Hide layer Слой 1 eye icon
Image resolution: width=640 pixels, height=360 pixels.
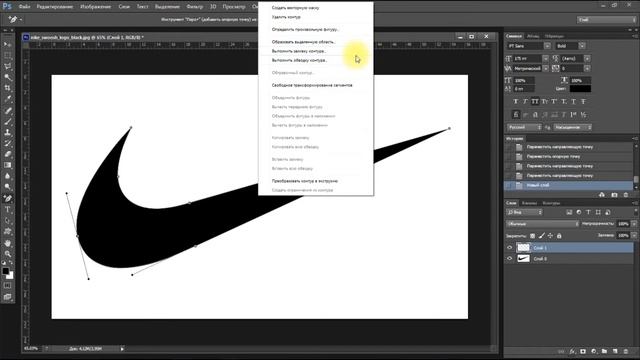coord(509,248)
